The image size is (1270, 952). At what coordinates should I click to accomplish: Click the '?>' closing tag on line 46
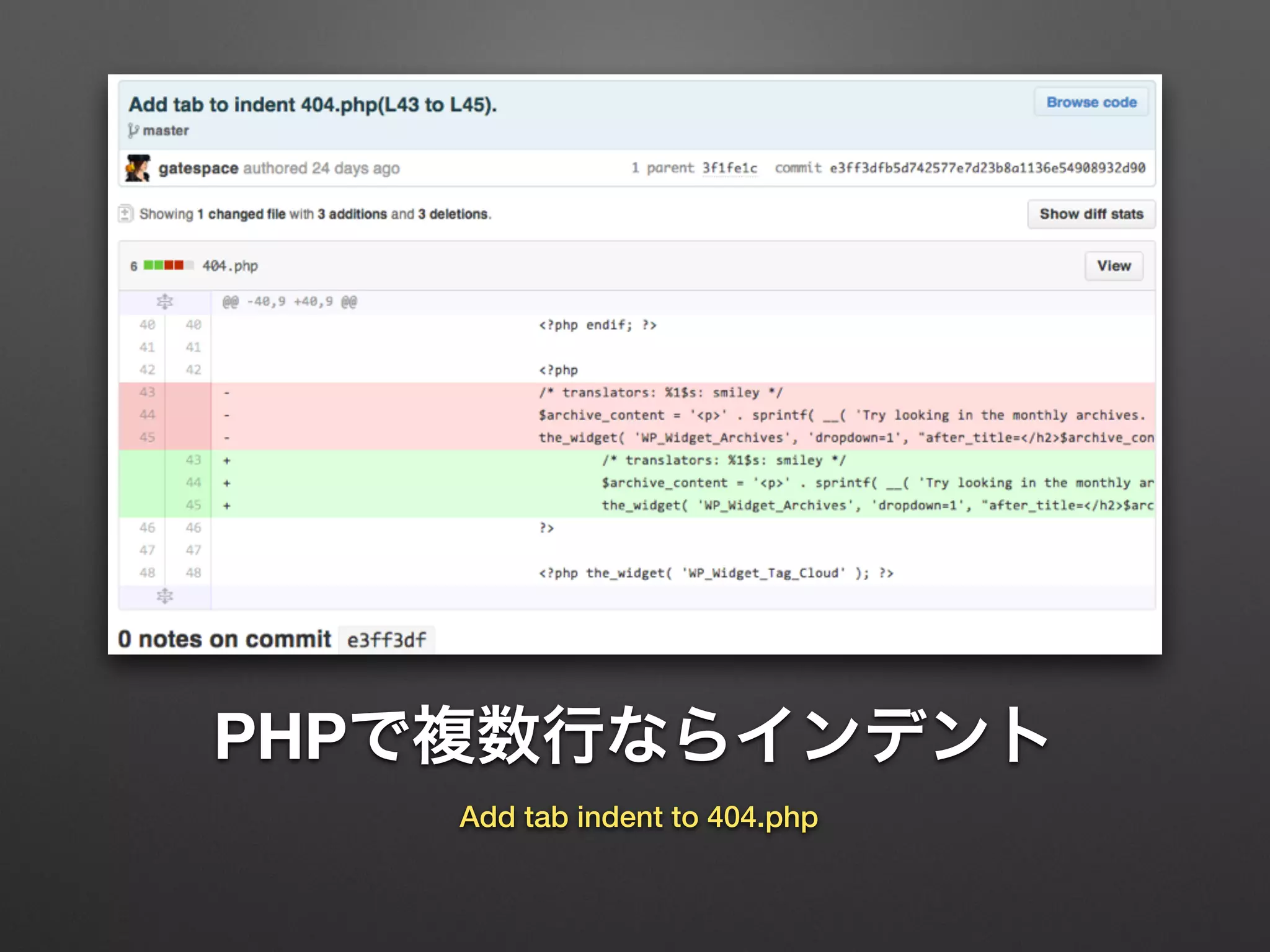click(546, 528)
